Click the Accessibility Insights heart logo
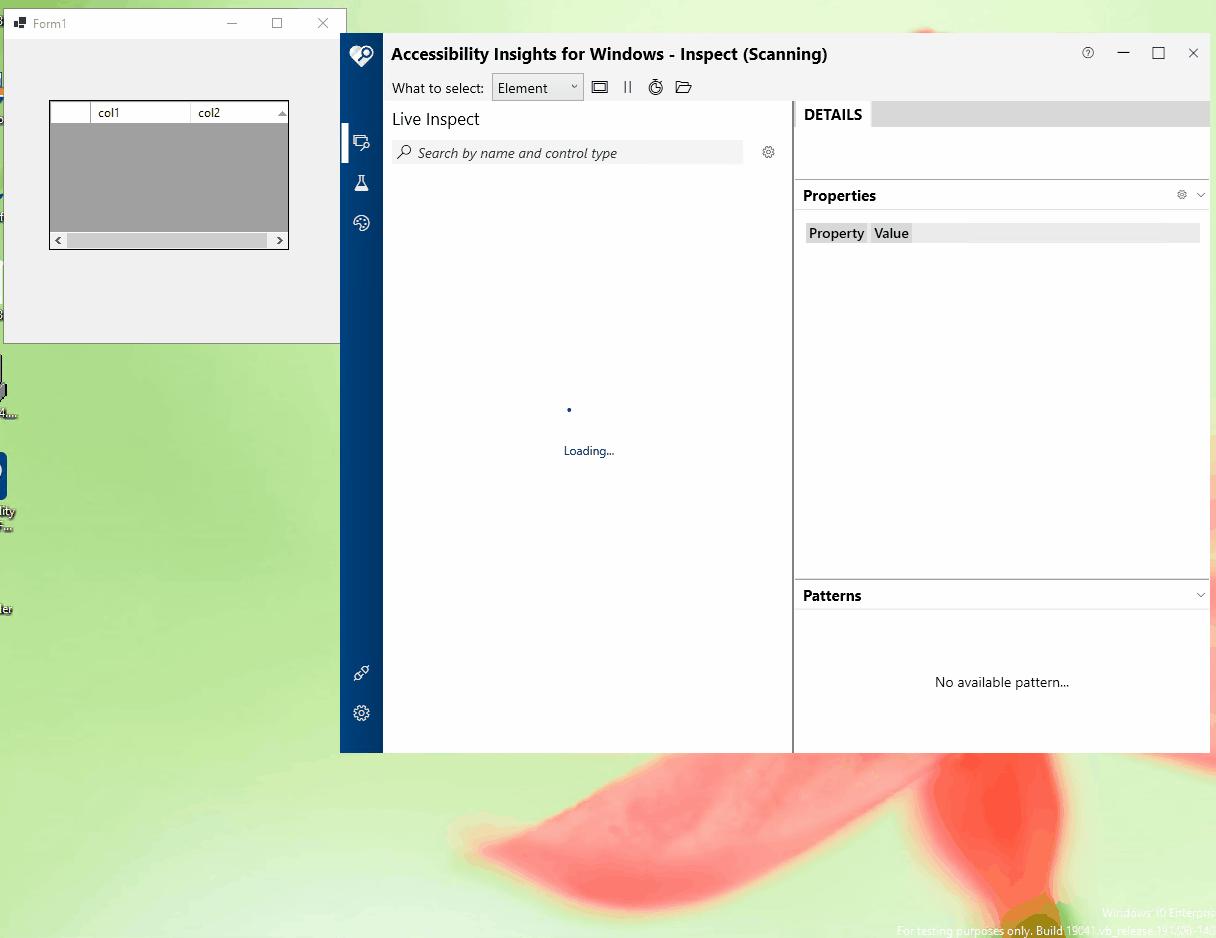The image size is (1216, 938). (x=361, y=55)
